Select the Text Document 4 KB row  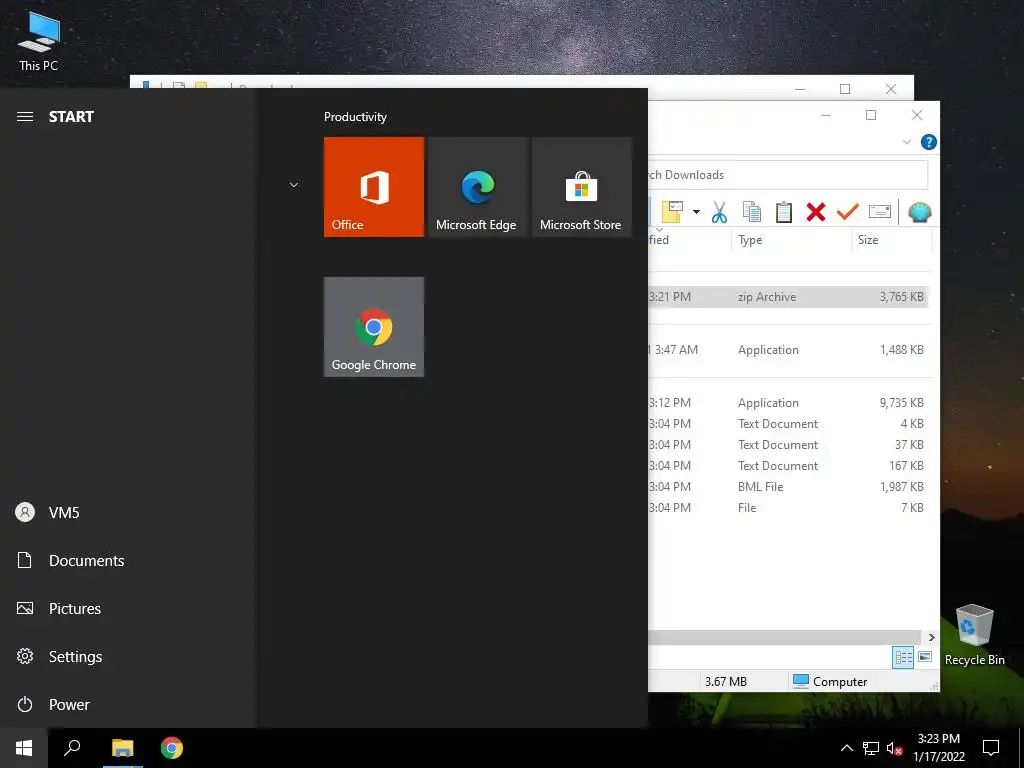coord(788,424)
